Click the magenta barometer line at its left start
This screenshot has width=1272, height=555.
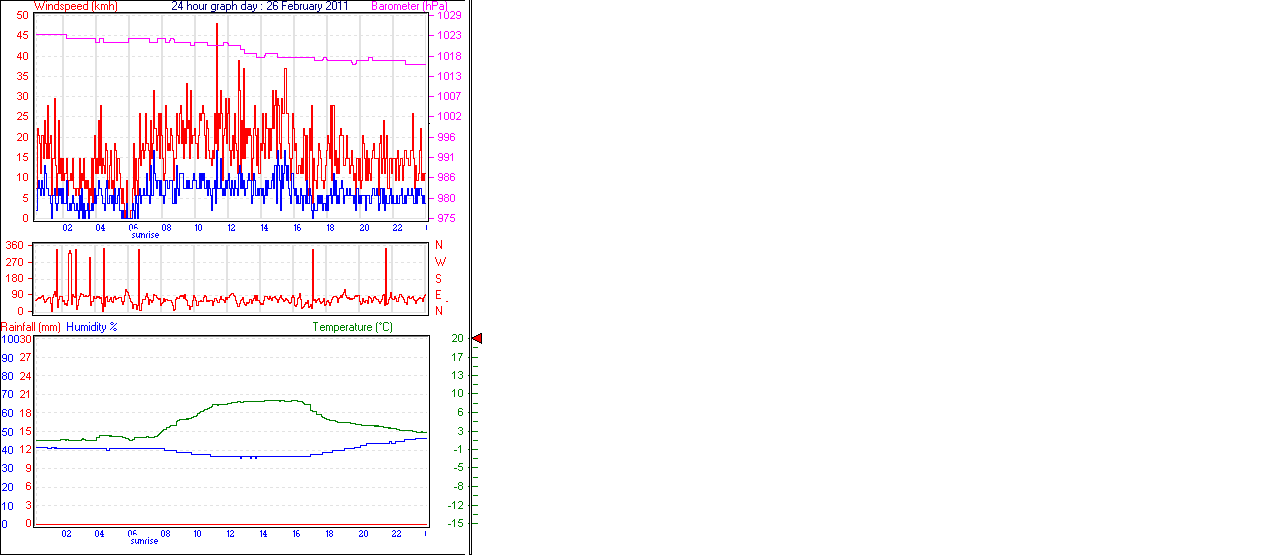40,34
